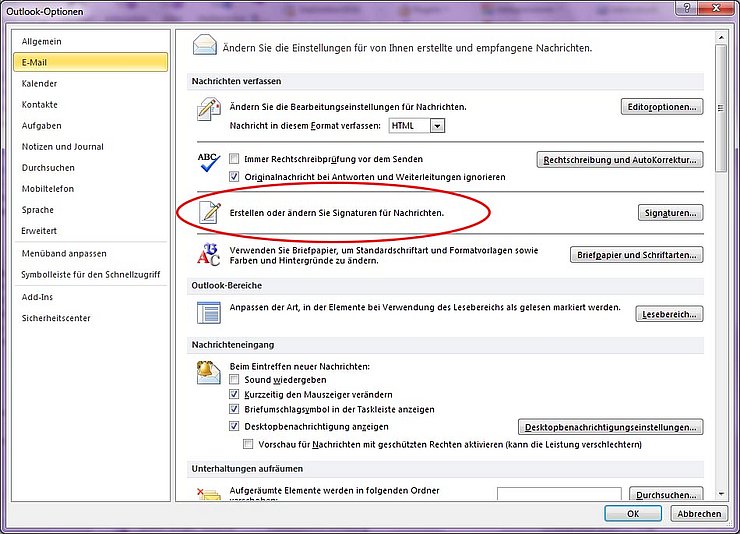Click the Briefpapier AC fonts icon

pos(209,255)
